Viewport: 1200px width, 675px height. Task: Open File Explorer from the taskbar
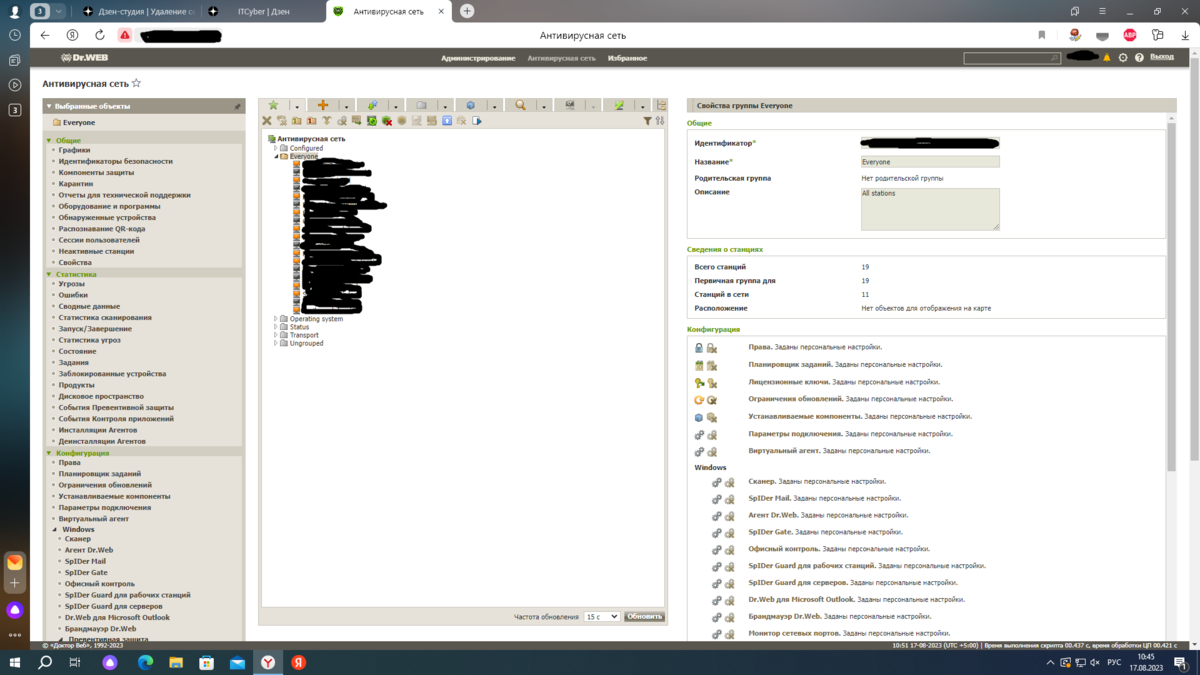tap(176, 663)
